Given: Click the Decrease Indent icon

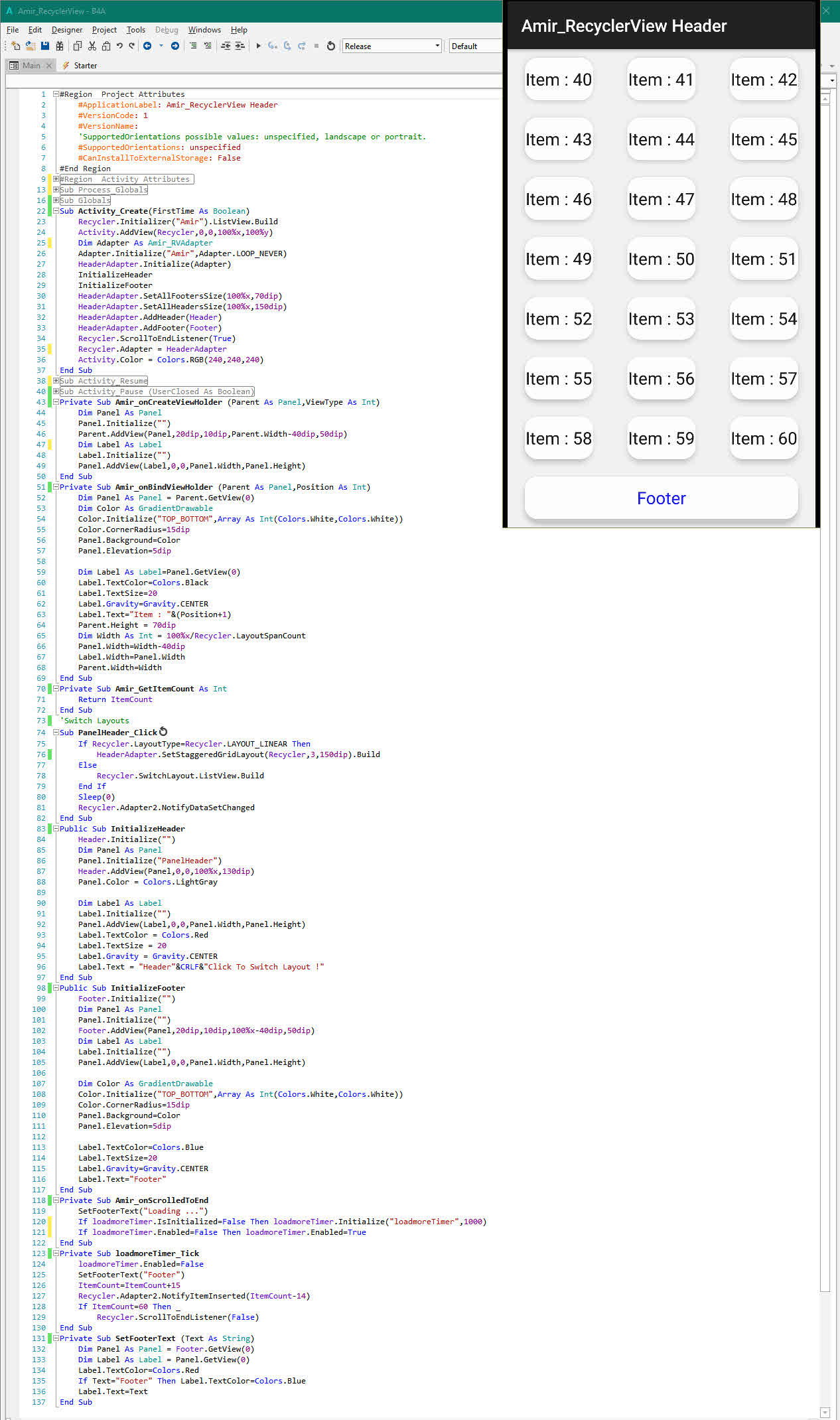Looking at the screenshot, I should 226,46.
